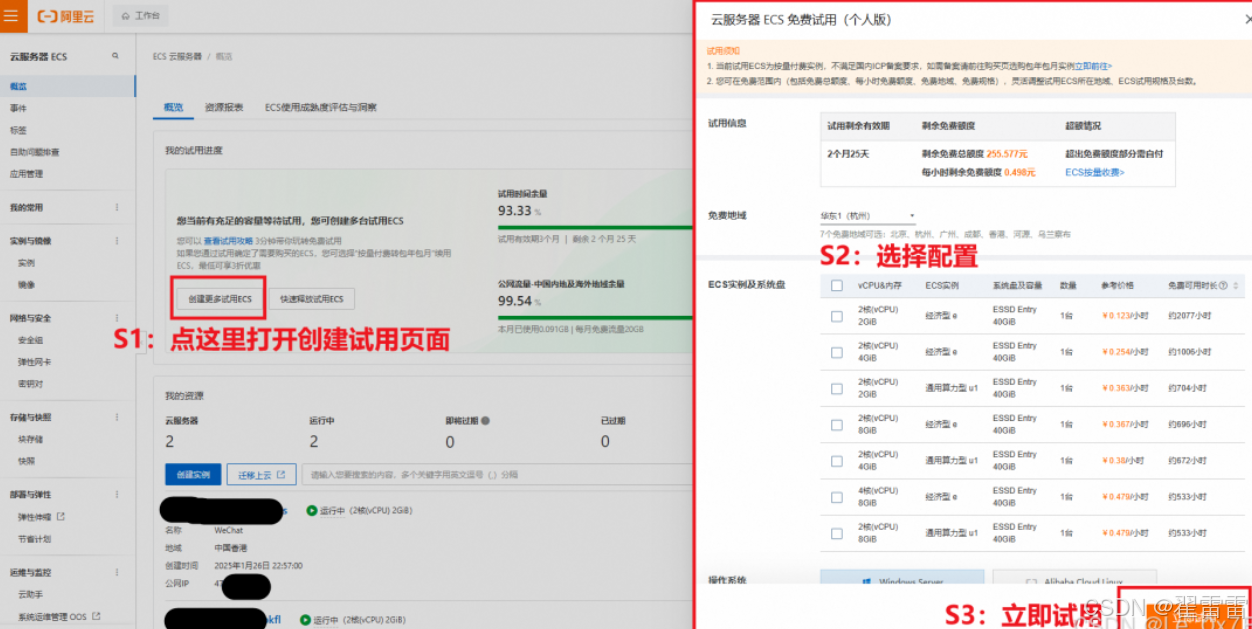1252x629 pixels.
Task: Check the 4核 8GiB 经济型 e row
Action: (837, 496)
